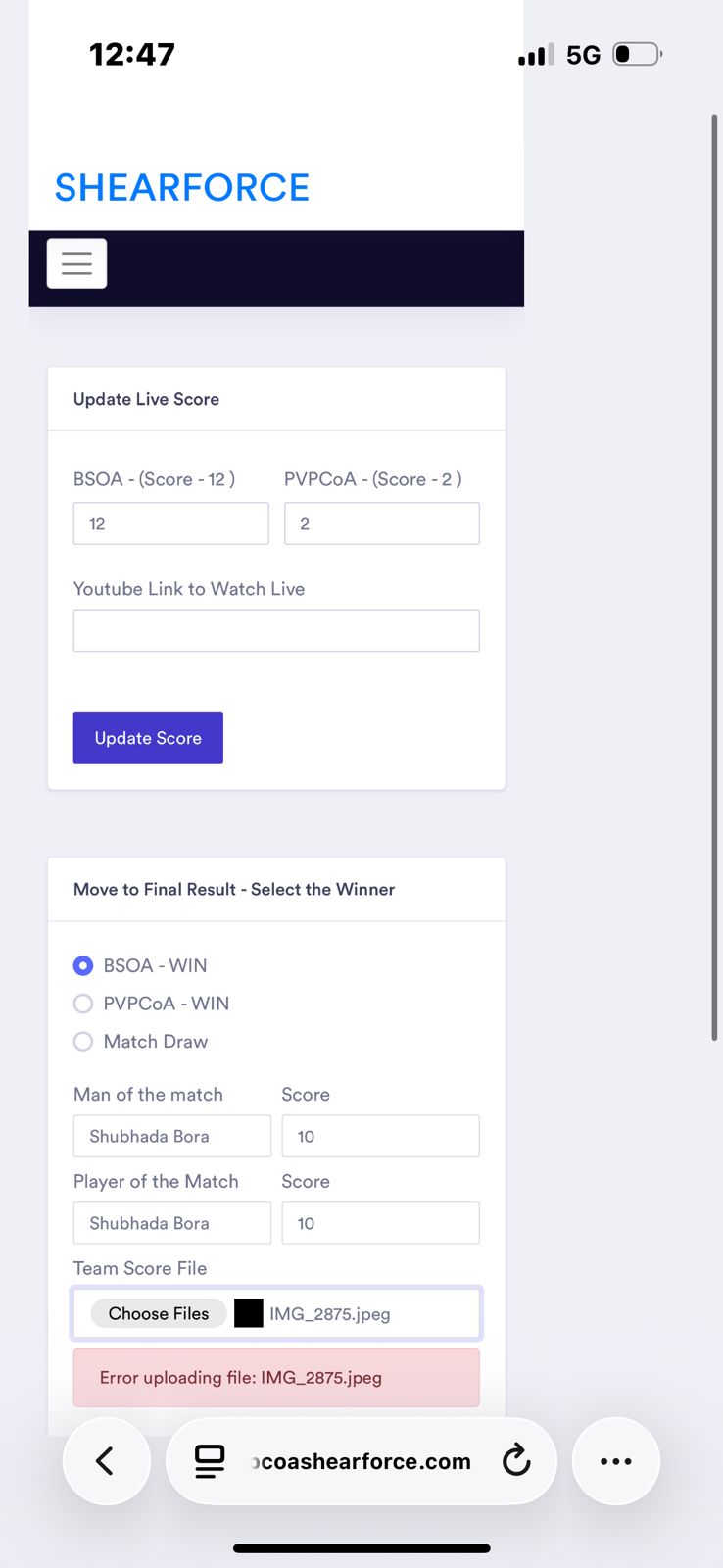Screen dimensions: 723x1568
Task: Click the IMG_2875.jpeg black thumbnail preview
Action: click(249, 1313)
